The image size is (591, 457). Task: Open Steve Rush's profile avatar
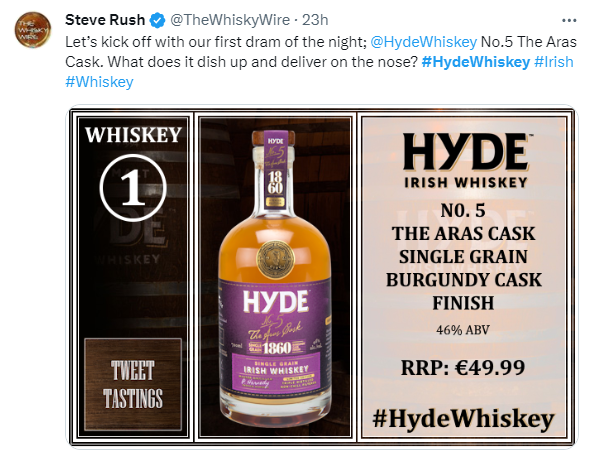pos(32,29)
